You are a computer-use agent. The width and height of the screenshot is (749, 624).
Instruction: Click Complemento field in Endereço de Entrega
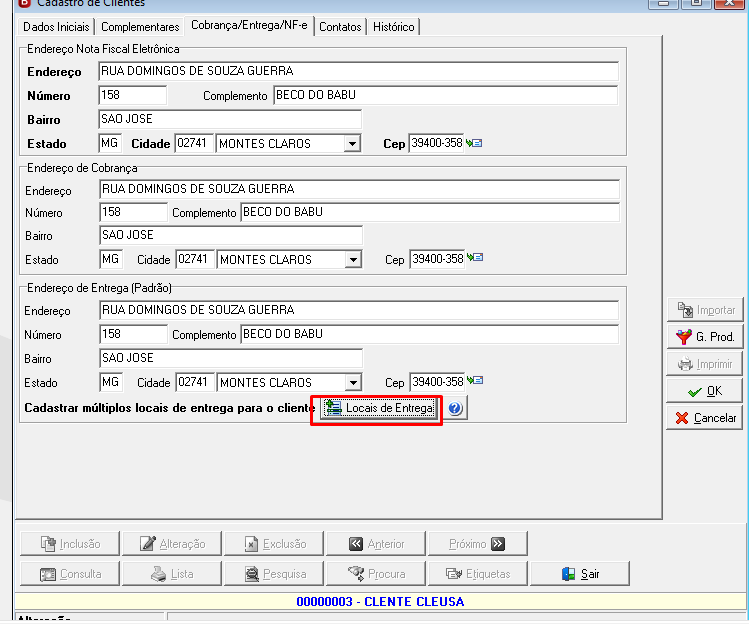[429, 334]
